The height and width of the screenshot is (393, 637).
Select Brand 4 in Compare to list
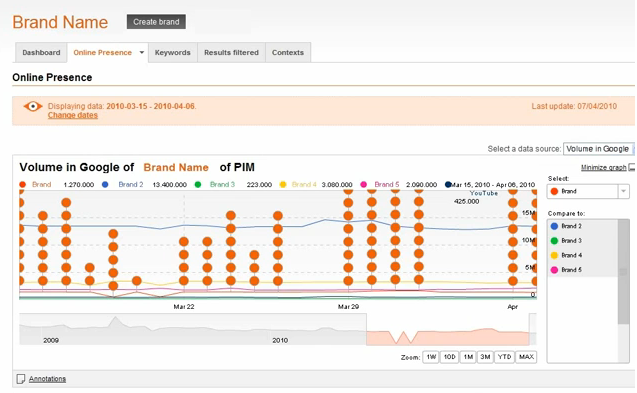click(583, 255)
